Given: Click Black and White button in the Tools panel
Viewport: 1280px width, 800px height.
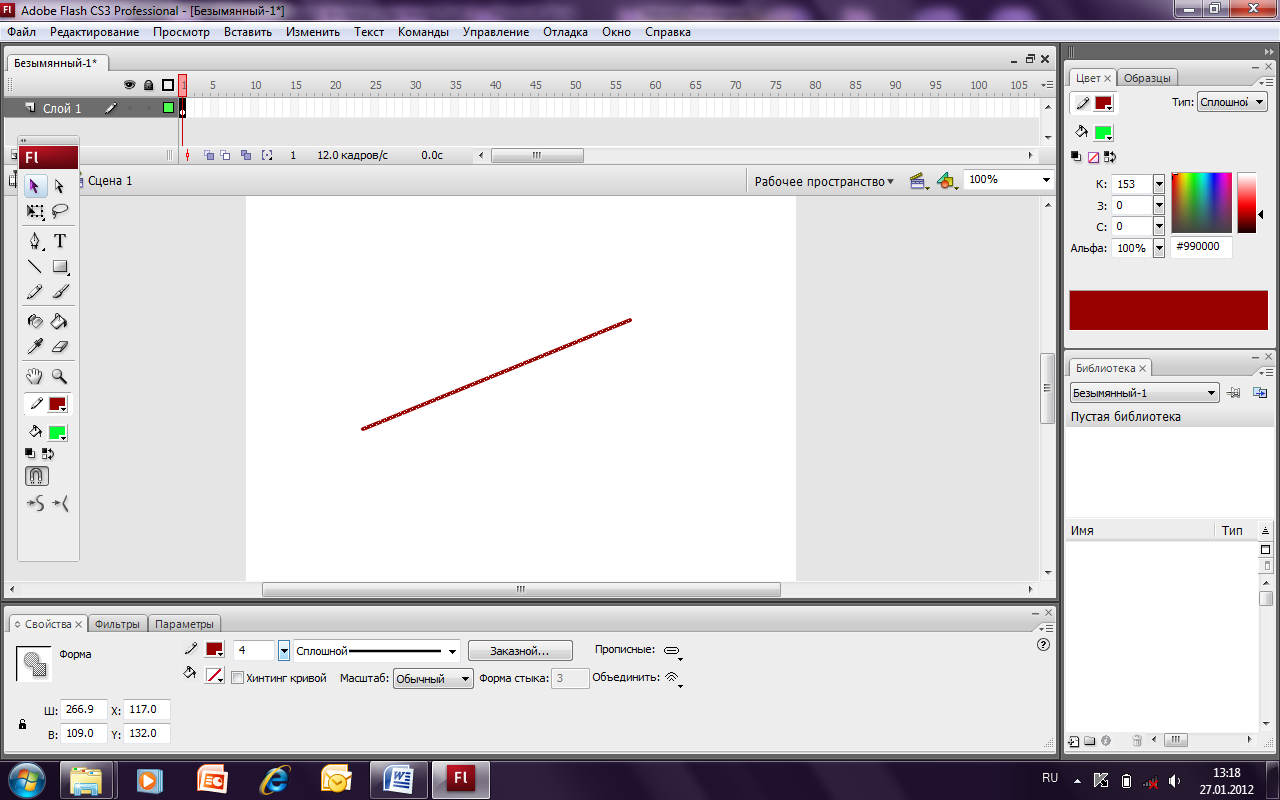Looking at the screenshot, I should [x=31, y=454].
